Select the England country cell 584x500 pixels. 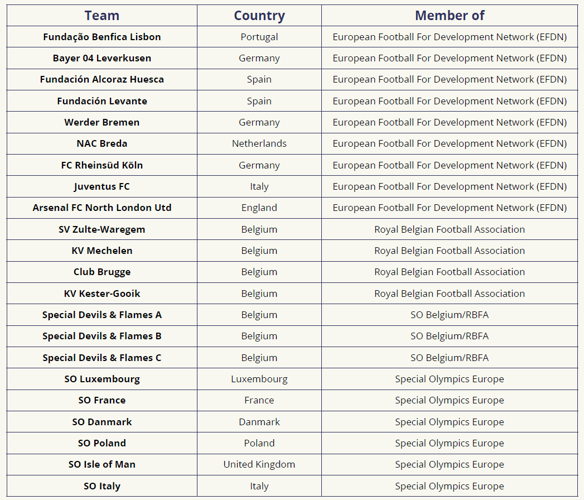tap(259, 208)
